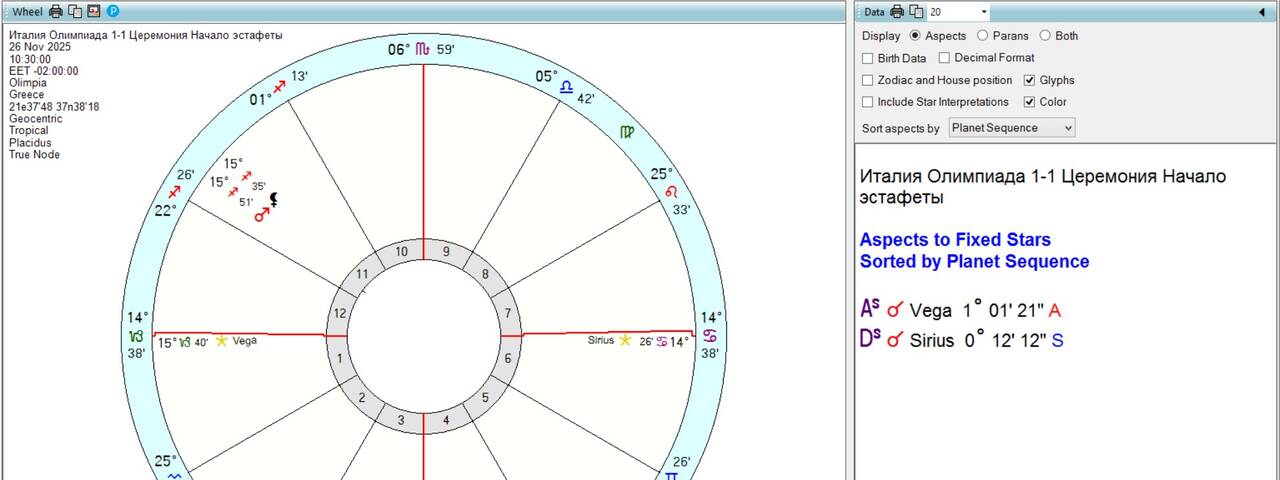Choose the Both display option
The height and width of the screenshot is (480, 1280).
(1045, 36)
